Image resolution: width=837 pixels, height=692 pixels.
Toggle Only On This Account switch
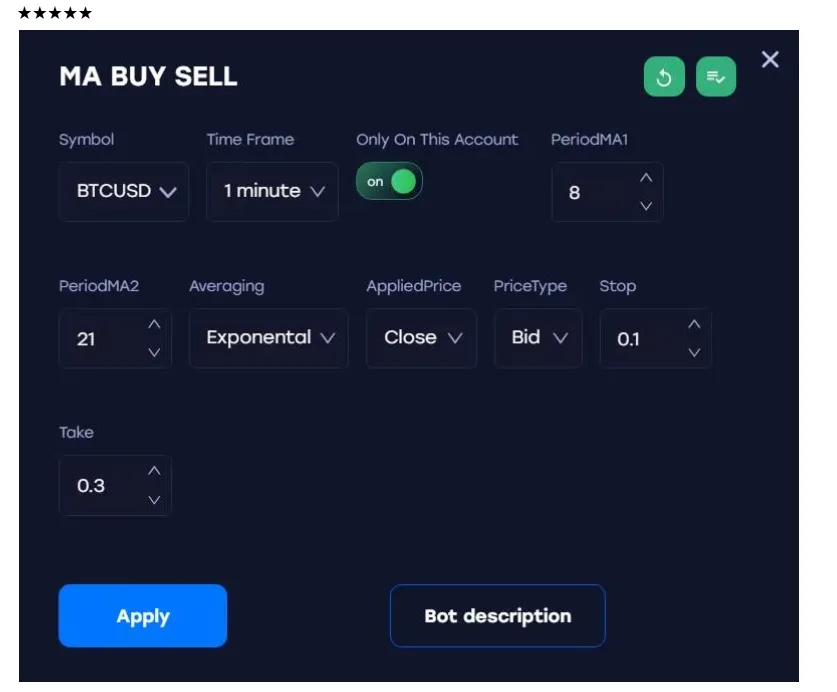pyautogui.click(x=390, y=182)
